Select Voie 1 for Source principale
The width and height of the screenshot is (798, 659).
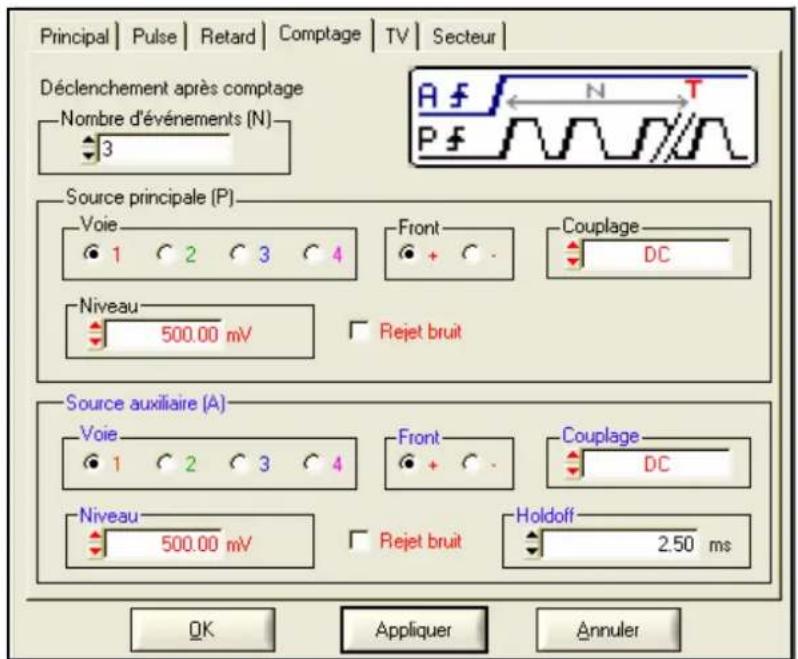(x=92, y=253)
